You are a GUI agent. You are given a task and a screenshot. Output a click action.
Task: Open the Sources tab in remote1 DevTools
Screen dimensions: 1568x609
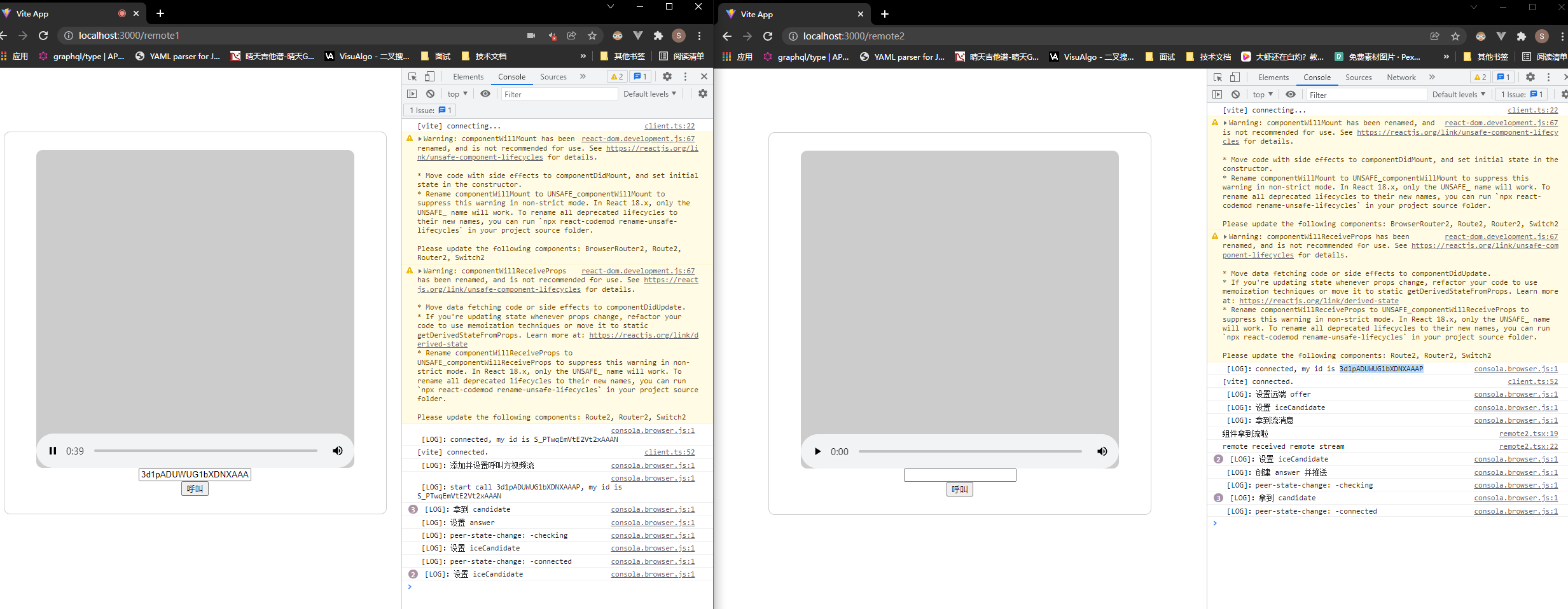(553, 76)
